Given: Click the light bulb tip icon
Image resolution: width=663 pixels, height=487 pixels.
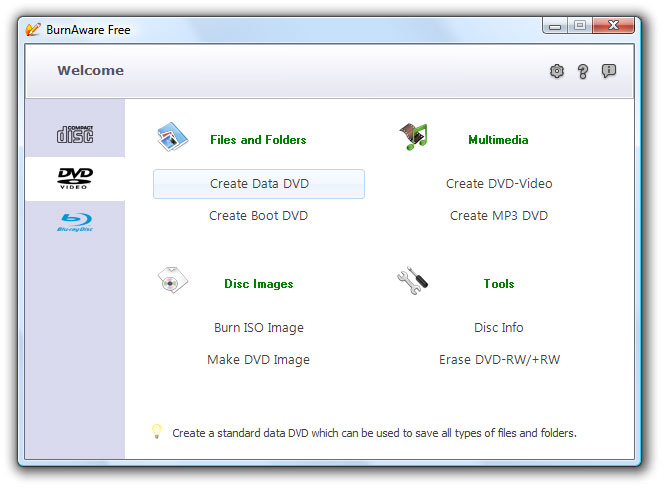Looking at the screenshot, I should pos(157,431).
